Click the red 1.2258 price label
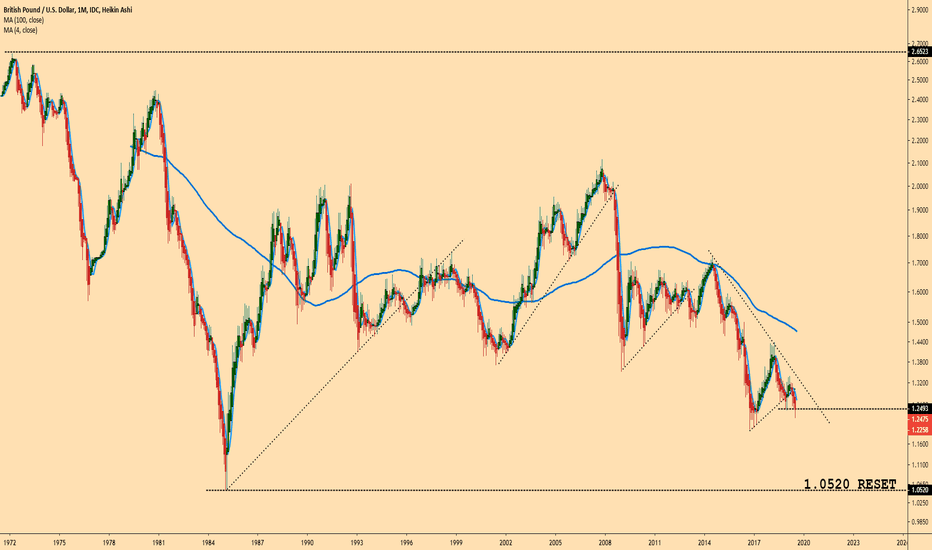The height and width of the screenshot is (550, 932). (920, 430)
